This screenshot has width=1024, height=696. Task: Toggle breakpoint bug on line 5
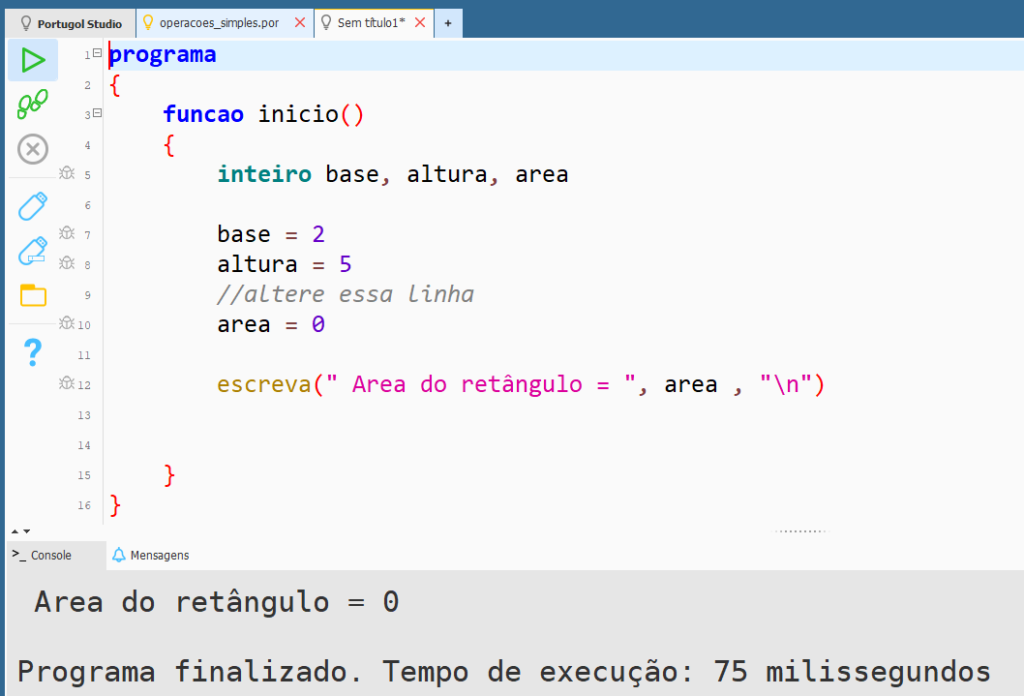(67, 173)
